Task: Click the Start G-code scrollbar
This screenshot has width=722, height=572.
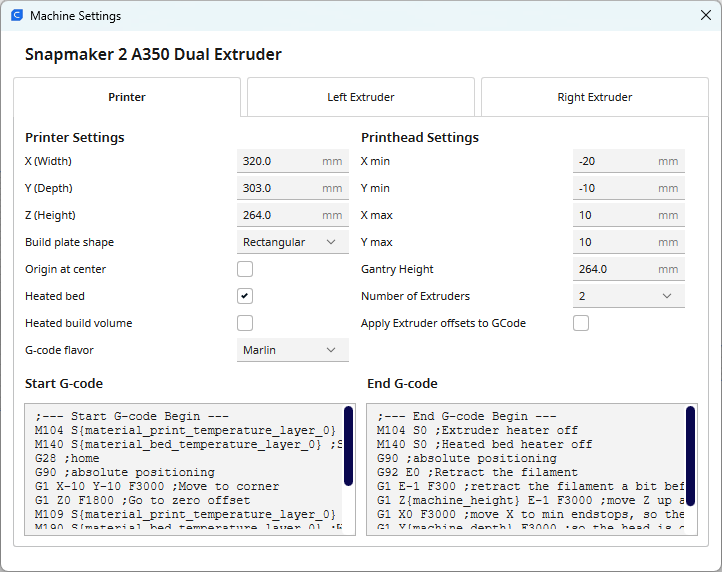Action: [348, 446]
